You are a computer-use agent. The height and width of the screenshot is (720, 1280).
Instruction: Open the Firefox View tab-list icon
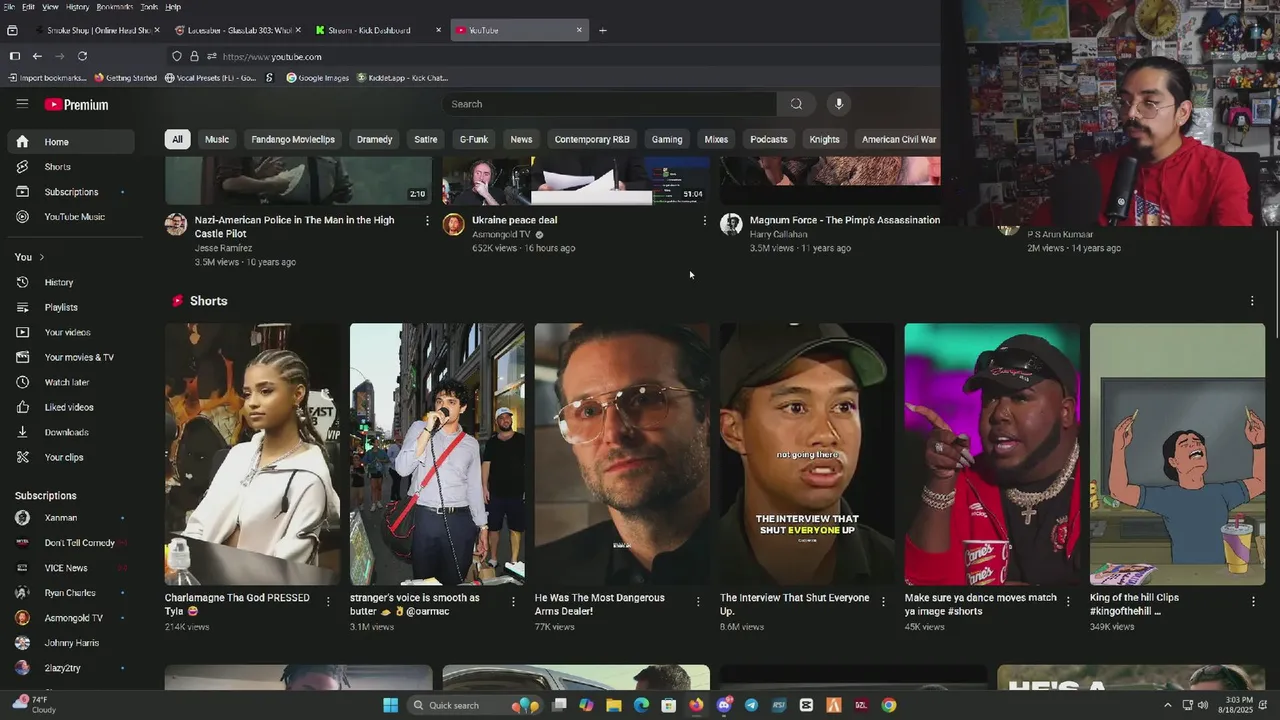tap(12, 30)
